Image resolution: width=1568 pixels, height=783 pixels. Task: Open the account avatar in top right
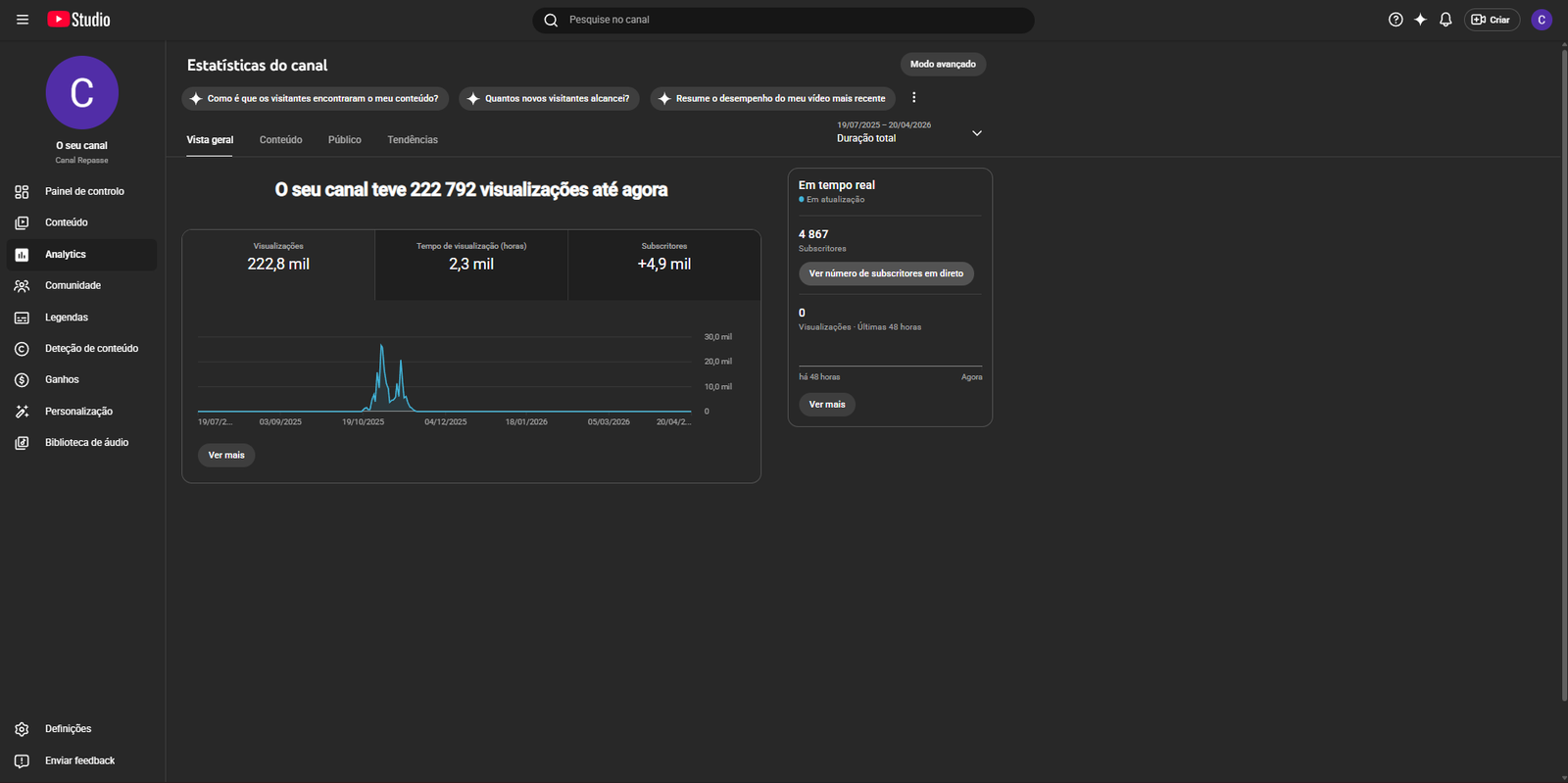pos(1542,20)
